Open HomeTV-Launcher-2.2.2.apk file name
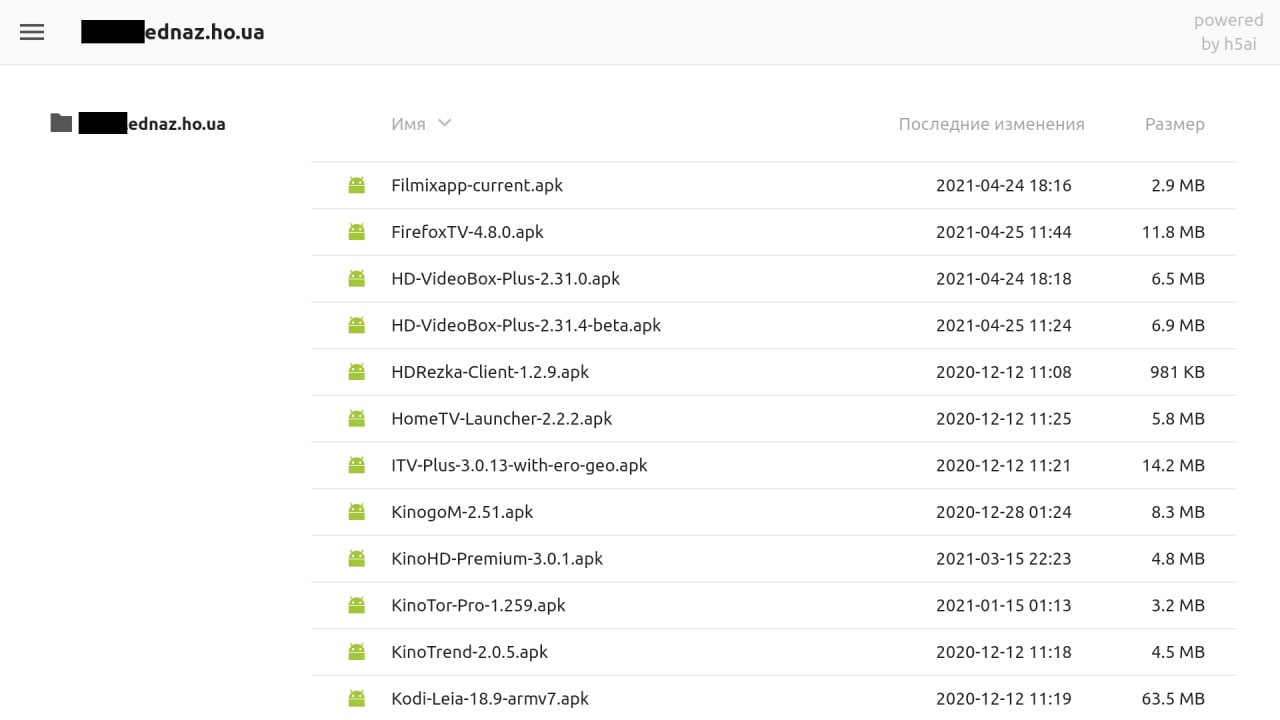The image size is (1280, 720). pos(501,418)
